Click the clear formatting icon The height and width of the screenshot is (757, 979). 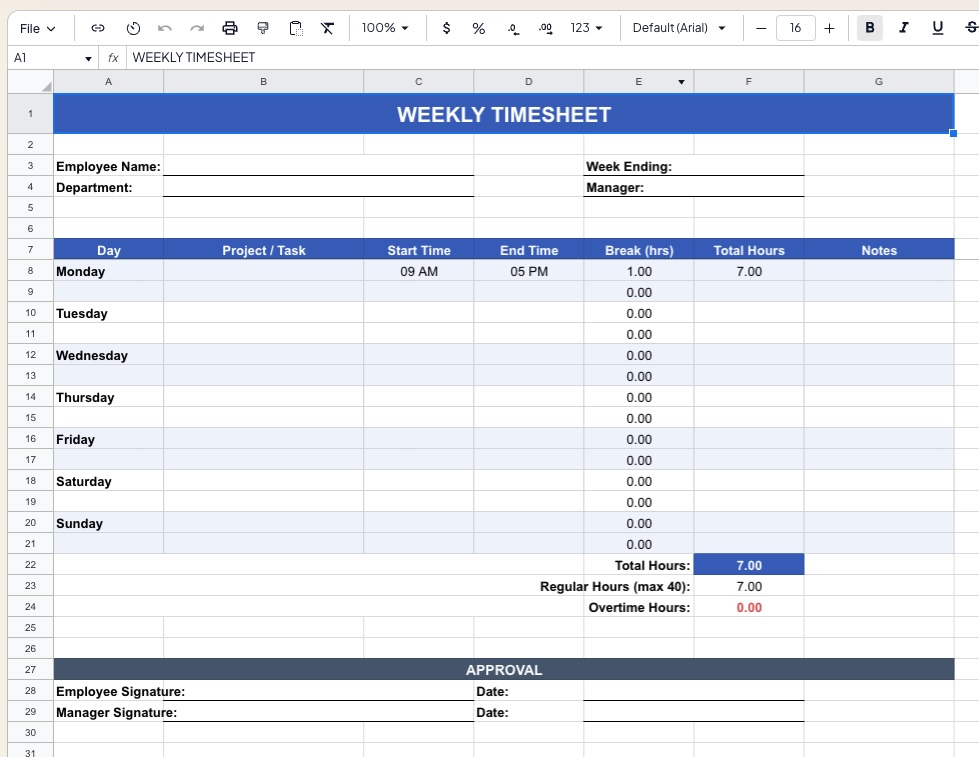click(327, 28)
